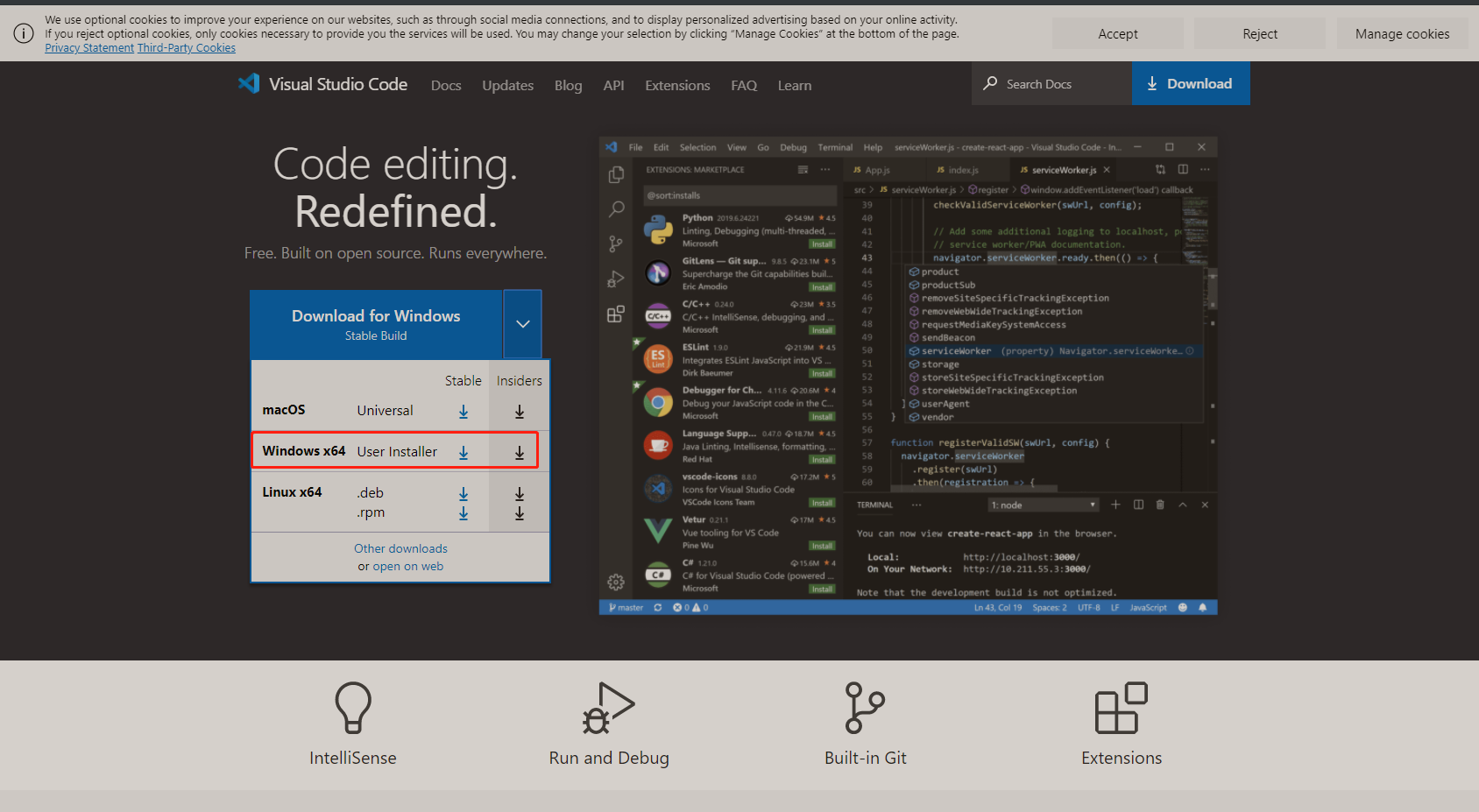
Task: Click the Built-in Git branch icon
Action: (x=865, y=708)
